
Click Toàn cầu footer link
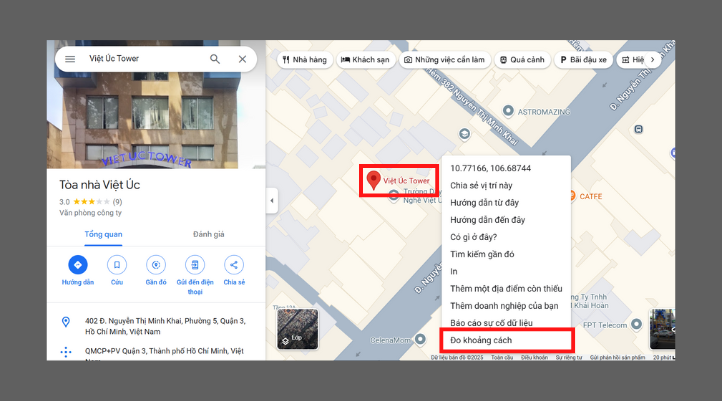pyautogui.click(x=502, y=357)
